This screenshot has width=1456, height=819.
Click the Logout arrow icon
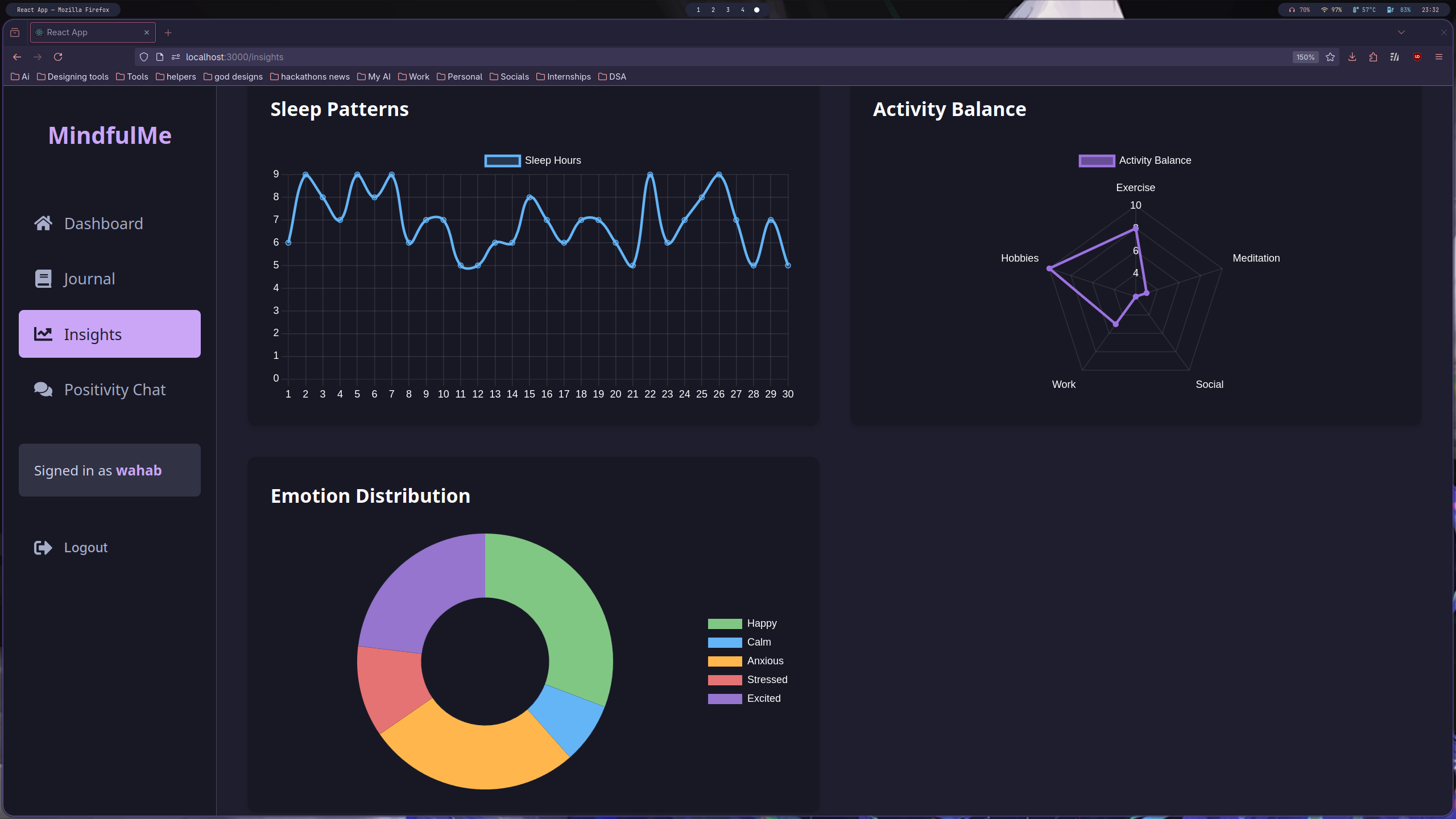click(x=43, y=547)
